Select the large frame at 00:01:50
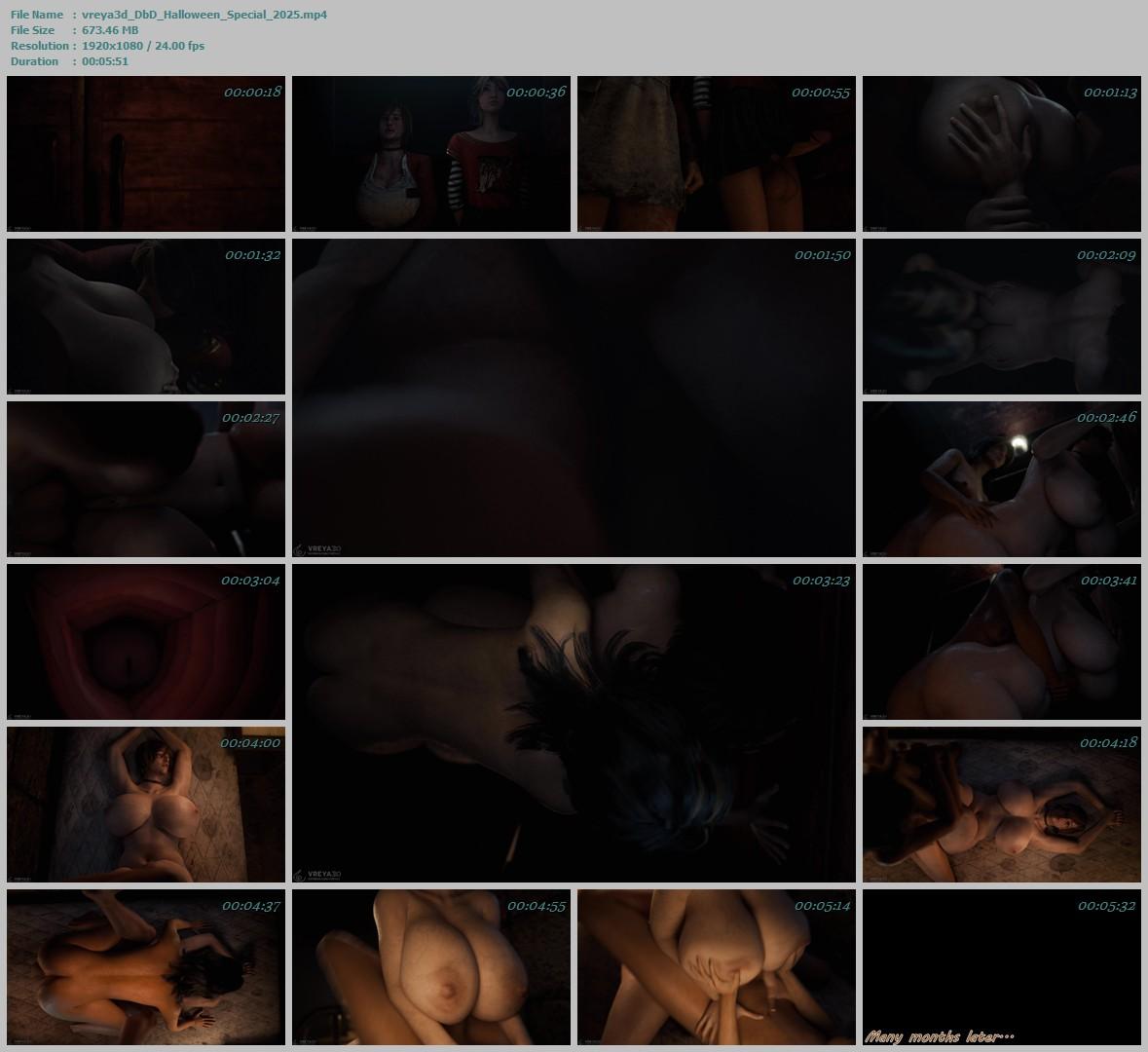Screen dimensions: 1148x1052 pos(574,397)
